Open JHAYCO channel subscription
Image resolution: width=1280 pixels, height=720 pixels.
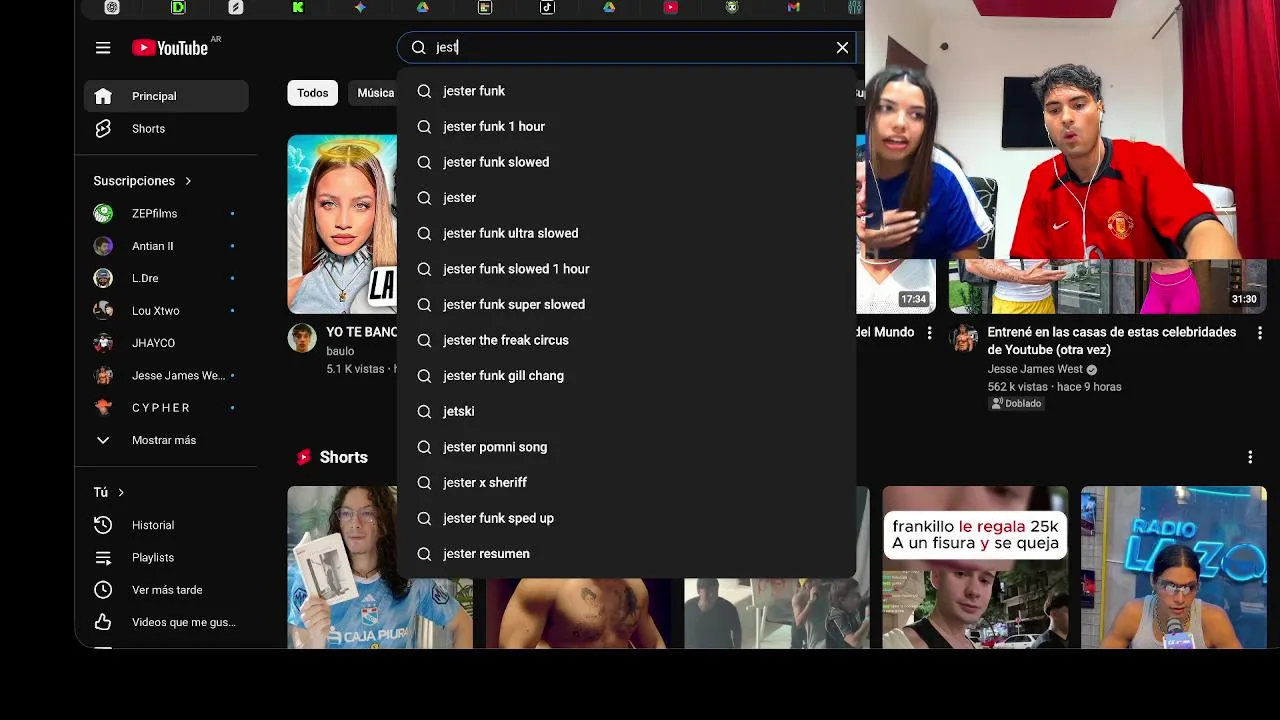pos(166,343)
